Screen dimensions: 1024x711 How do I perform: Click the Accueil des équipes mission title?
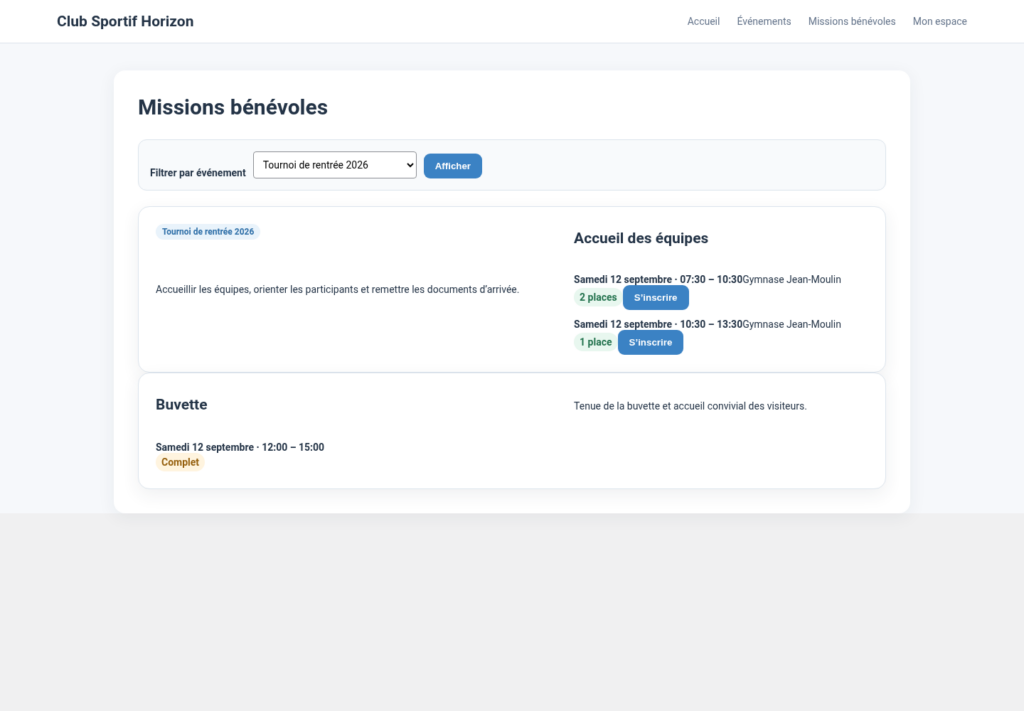tap(641, 238)
